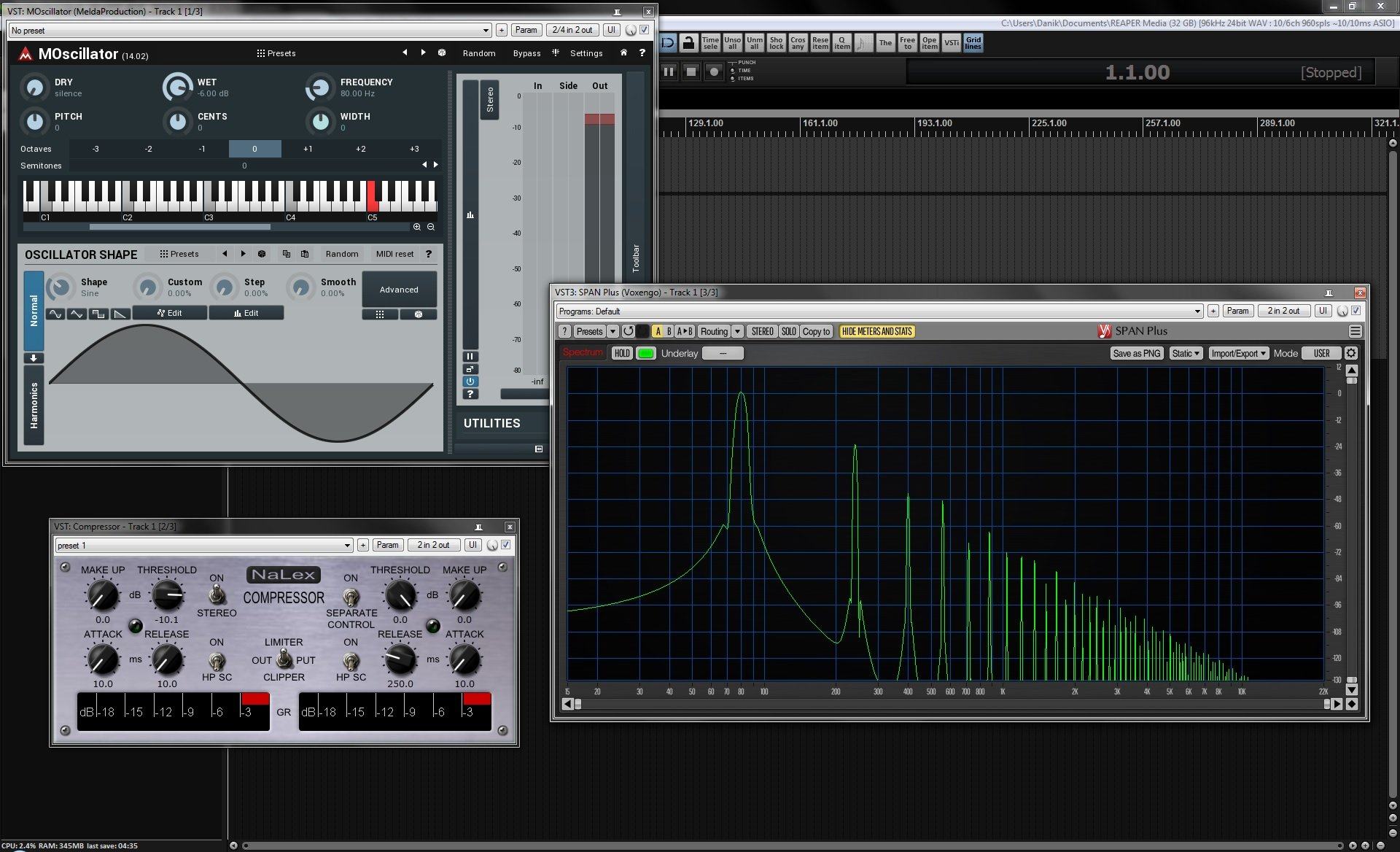This screenshot has width=1400, height=852.
Task: Select the square wave shape icon
Action: click(x=98, y=314)
